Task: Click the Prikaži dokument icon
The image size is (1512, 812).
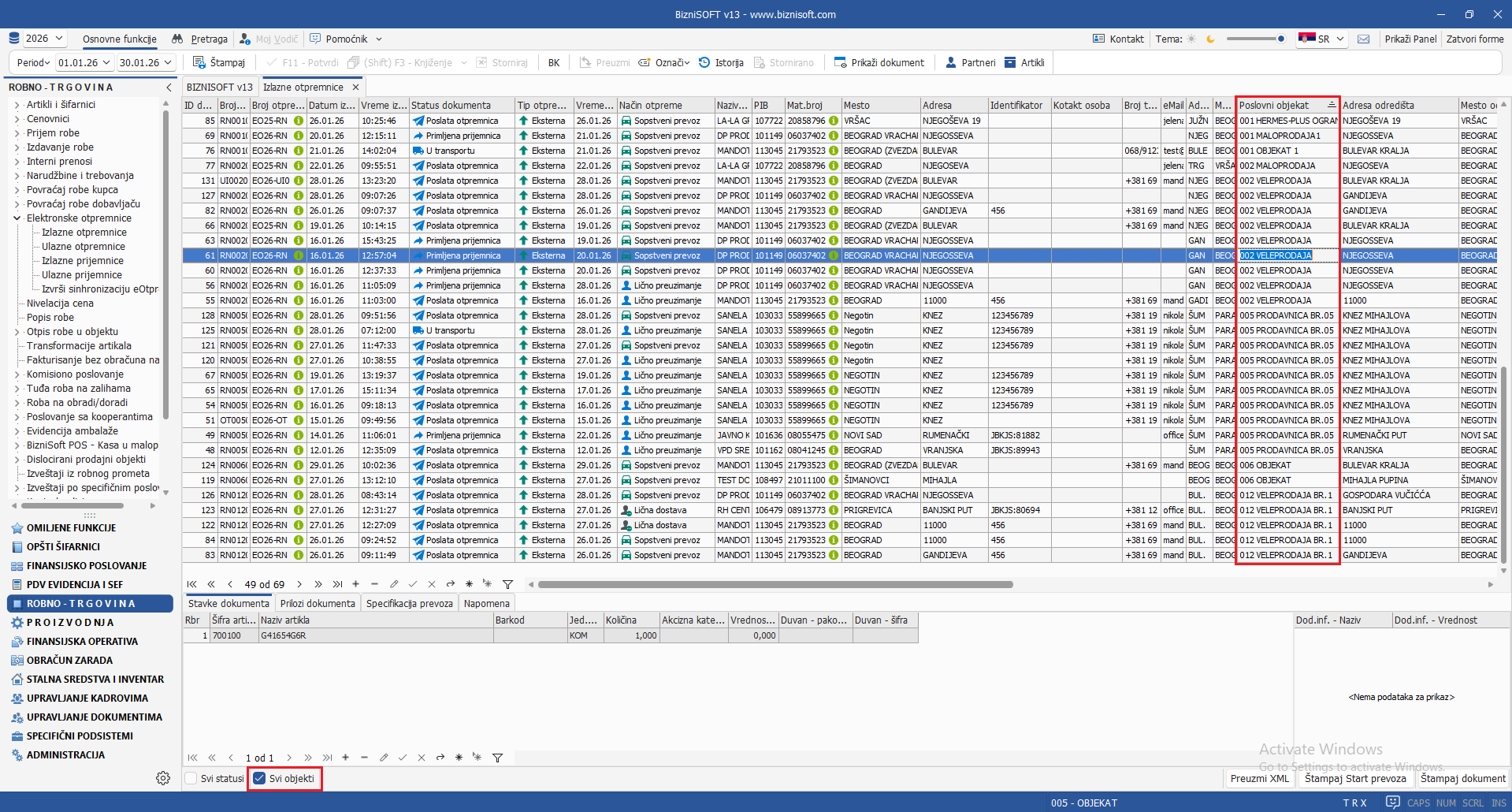Action: (x=840, y=62)
